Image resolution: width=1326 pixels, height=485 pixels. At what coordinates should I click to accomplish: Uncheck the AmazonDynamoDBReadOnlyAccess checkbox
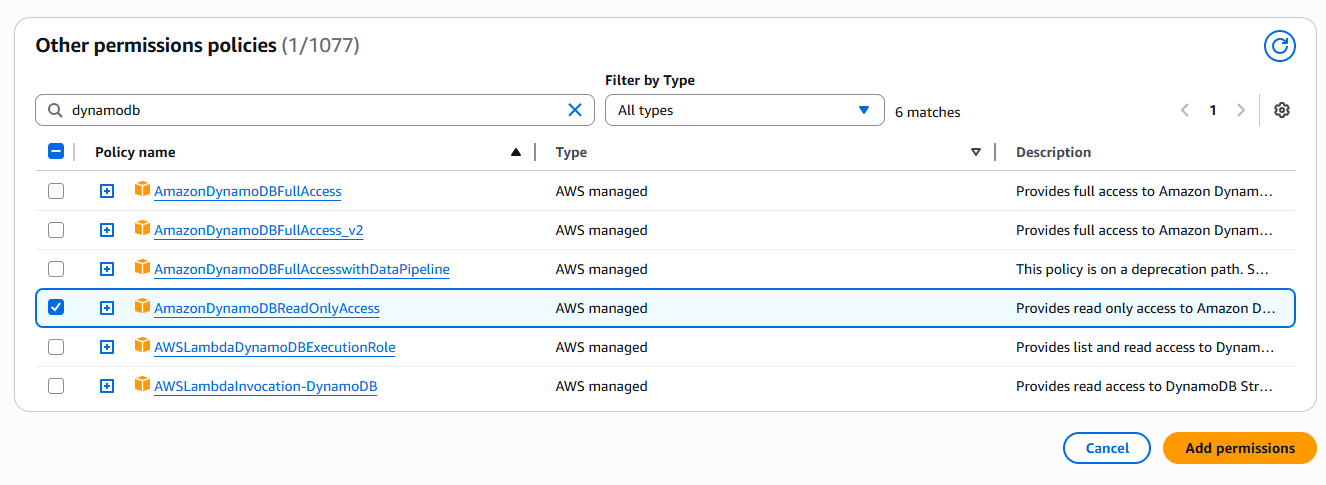(56, 308)
